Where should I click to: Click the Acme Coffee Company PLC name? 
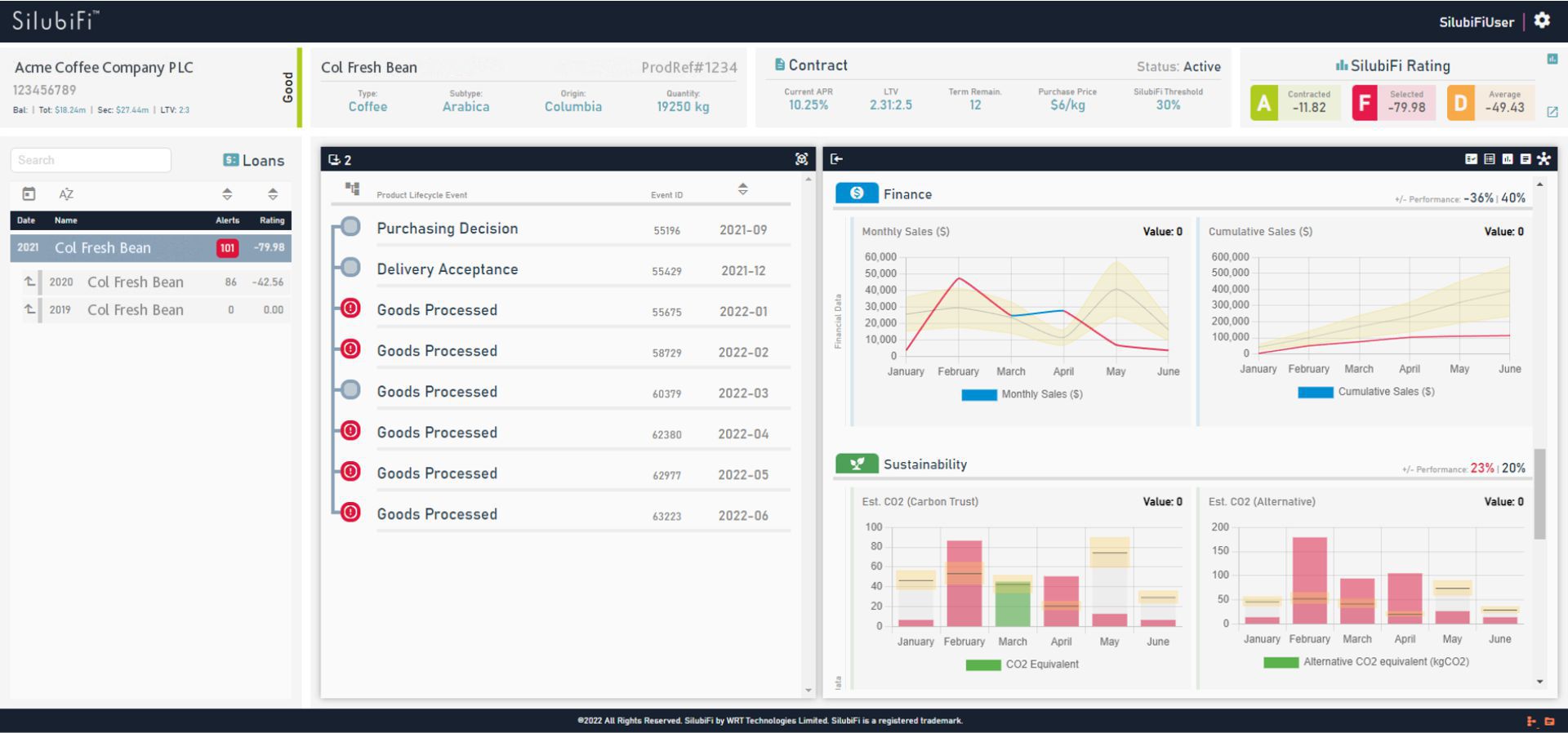[x=104, y=68]
